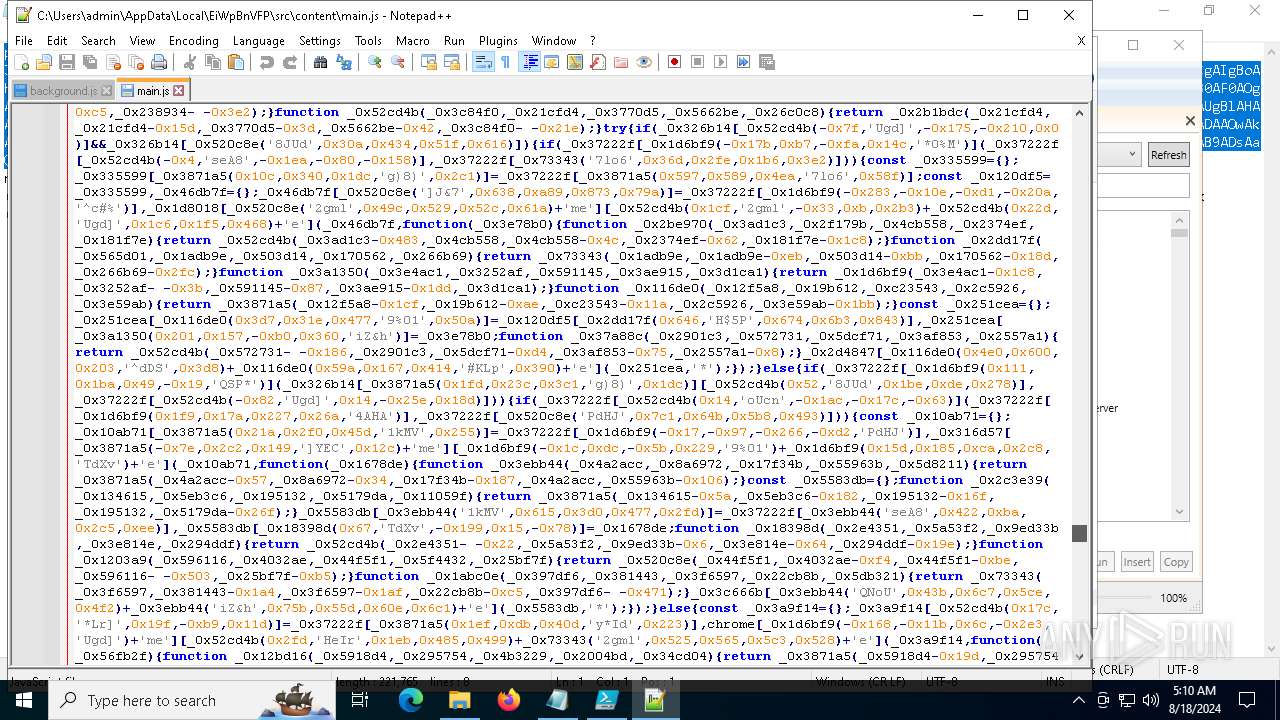
Task: Open the Run menu
Action: 454,41
